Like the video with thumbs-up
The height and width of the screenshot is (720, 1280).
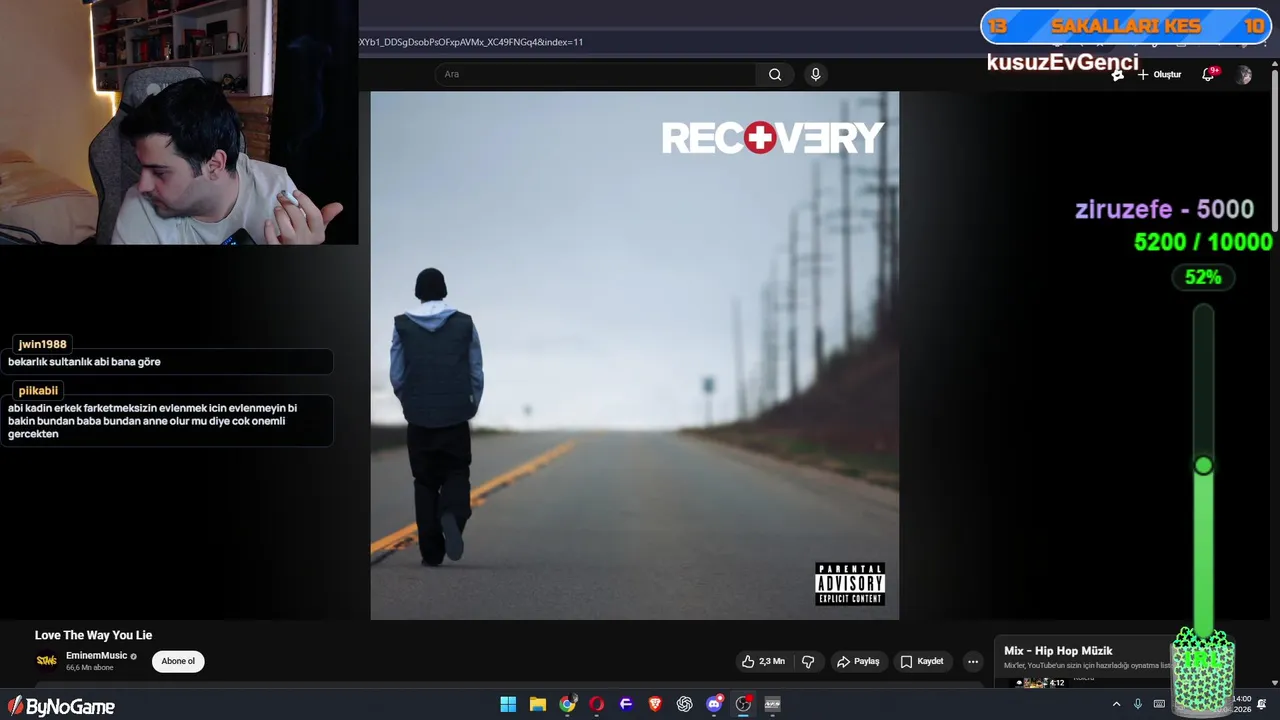click(763, 661)
